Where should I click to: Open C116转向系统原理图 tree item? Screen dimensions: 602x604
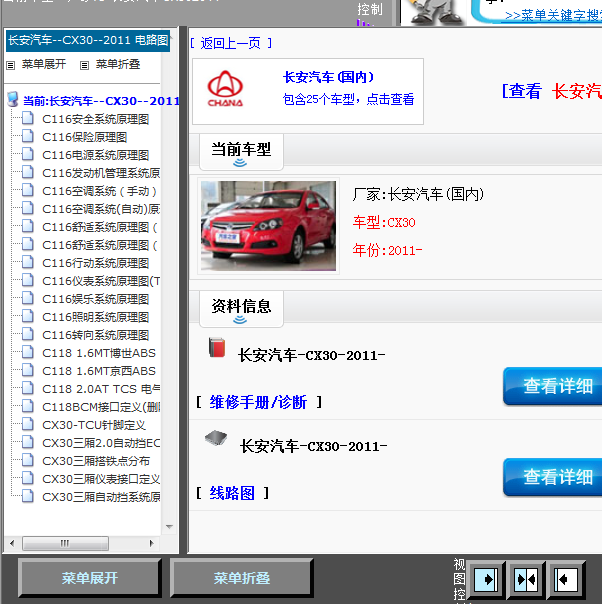point(96,335)
